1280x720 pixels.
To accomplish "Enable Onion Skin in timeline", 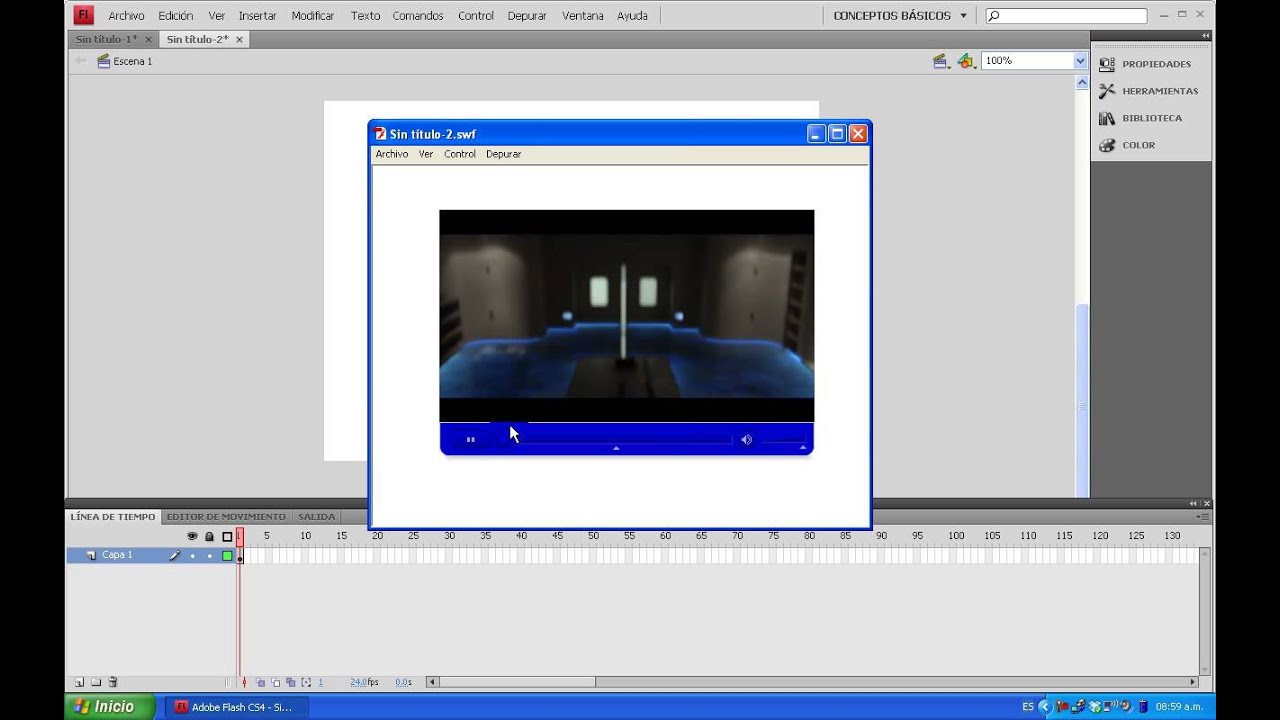I will (261, 682).
